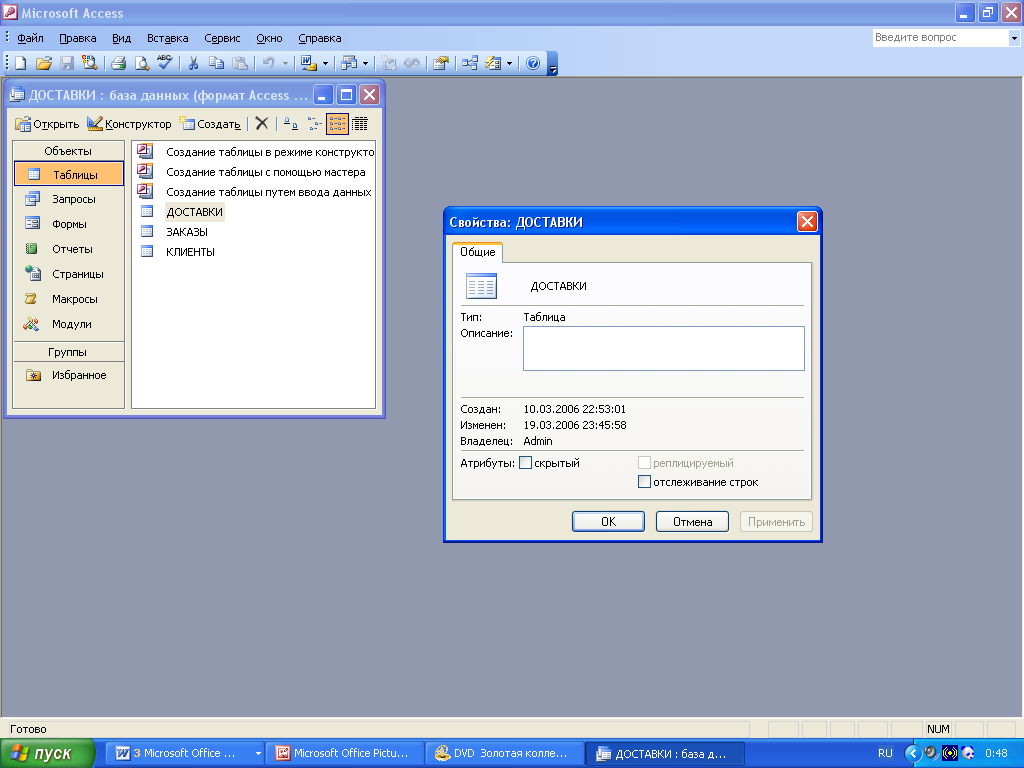1024x768 pixels.
Task: Click the New database icon in toolbar
Action: (x=21, y=63)
